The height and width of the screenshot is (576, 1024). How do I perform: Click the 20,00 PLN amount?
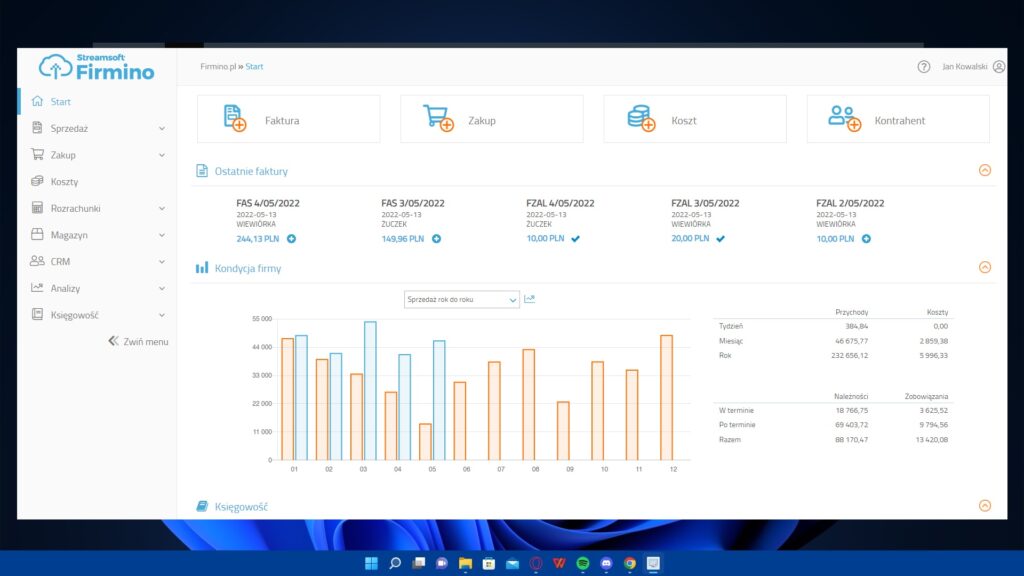pyautogui.click(x=690, y=239)
